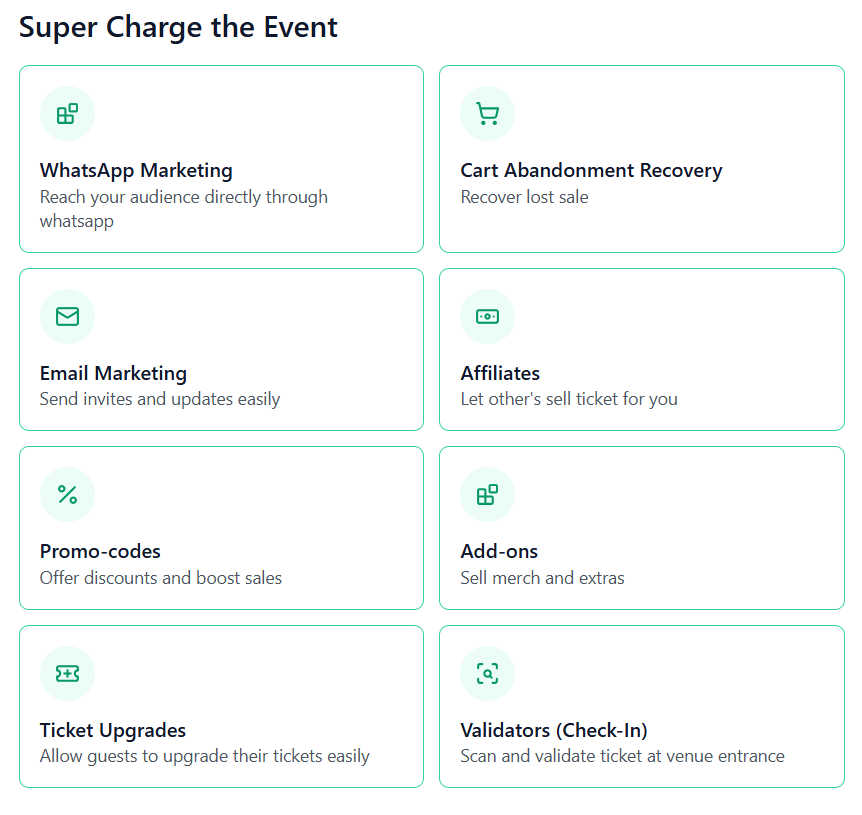The width and height of the screenshot is (862, 815).
Task: Select the Email Marketing heading
Action: coord(113,374)
